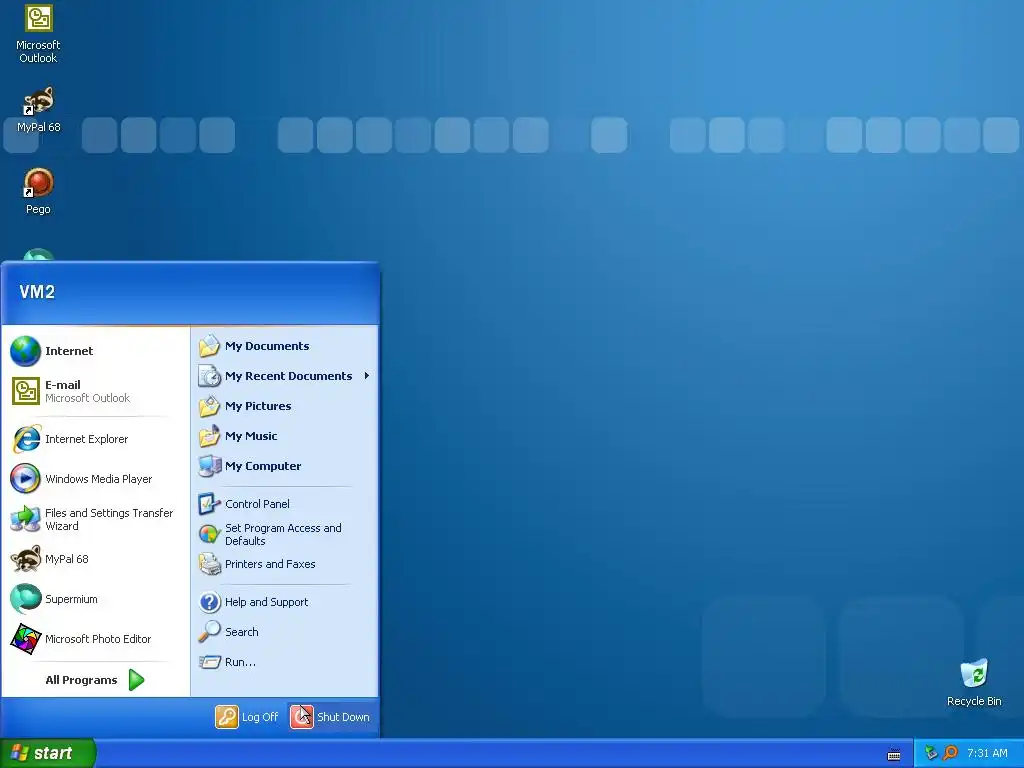Viewport: 1024px width, 768px height.
Task: Expand All Programs green arrow
Action: tap(136, 680)
